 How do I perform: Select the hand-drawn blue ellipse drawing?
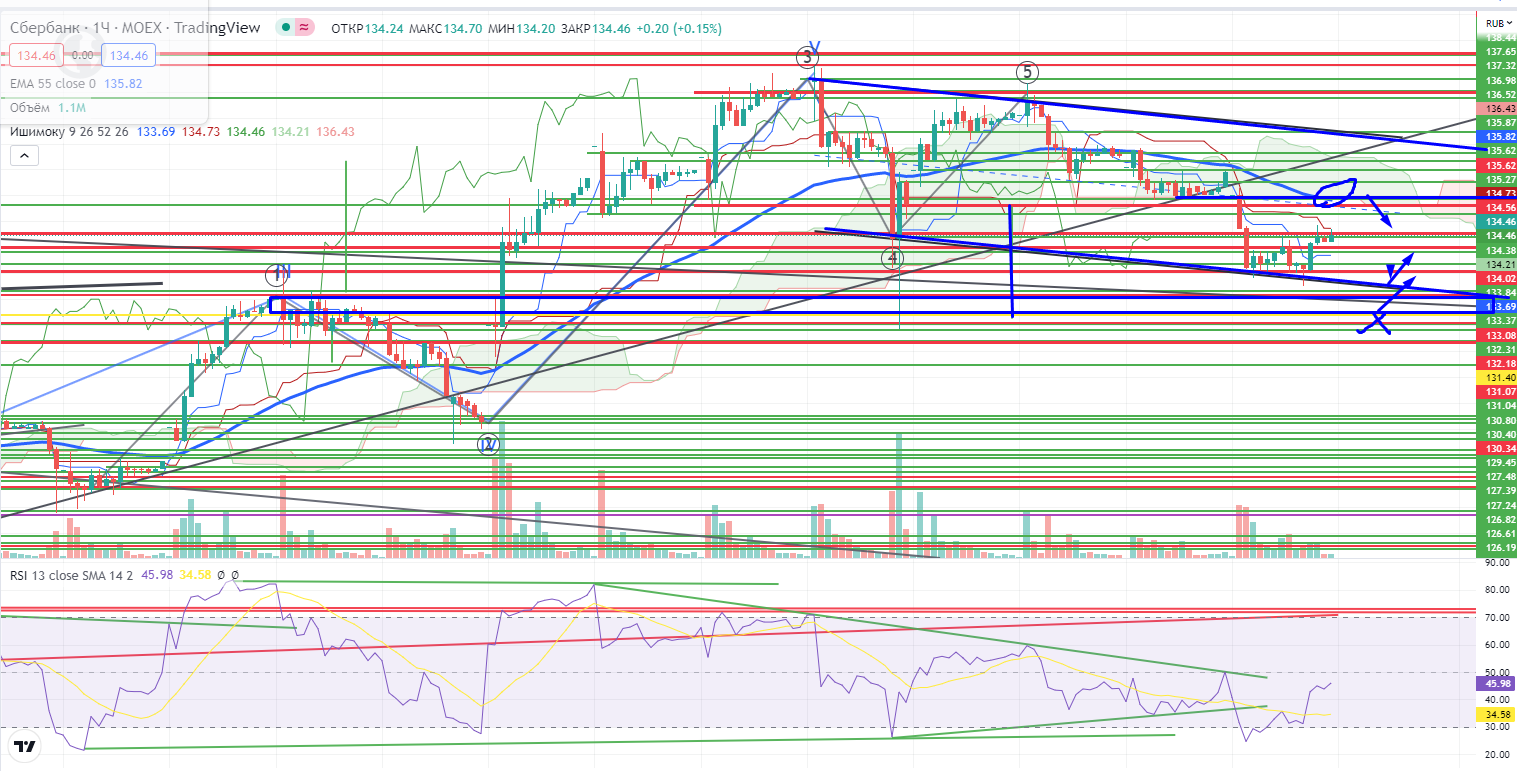1334,189
